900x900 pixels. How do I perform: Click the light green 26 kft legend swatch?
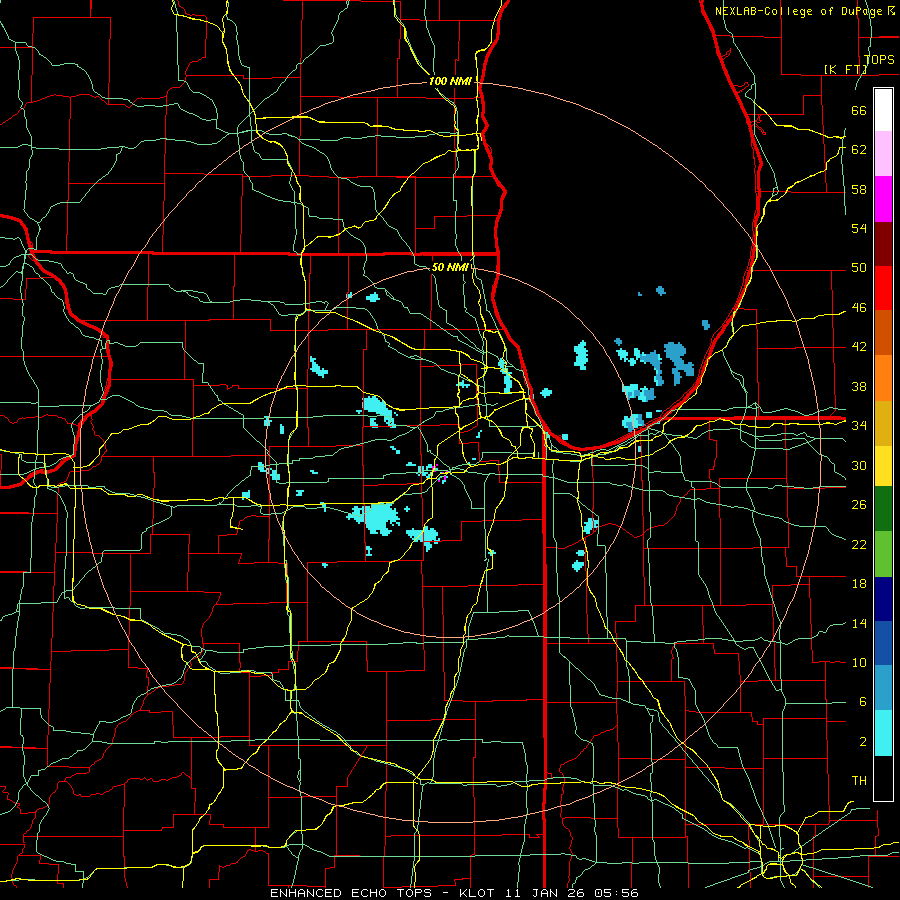(883, 554)
